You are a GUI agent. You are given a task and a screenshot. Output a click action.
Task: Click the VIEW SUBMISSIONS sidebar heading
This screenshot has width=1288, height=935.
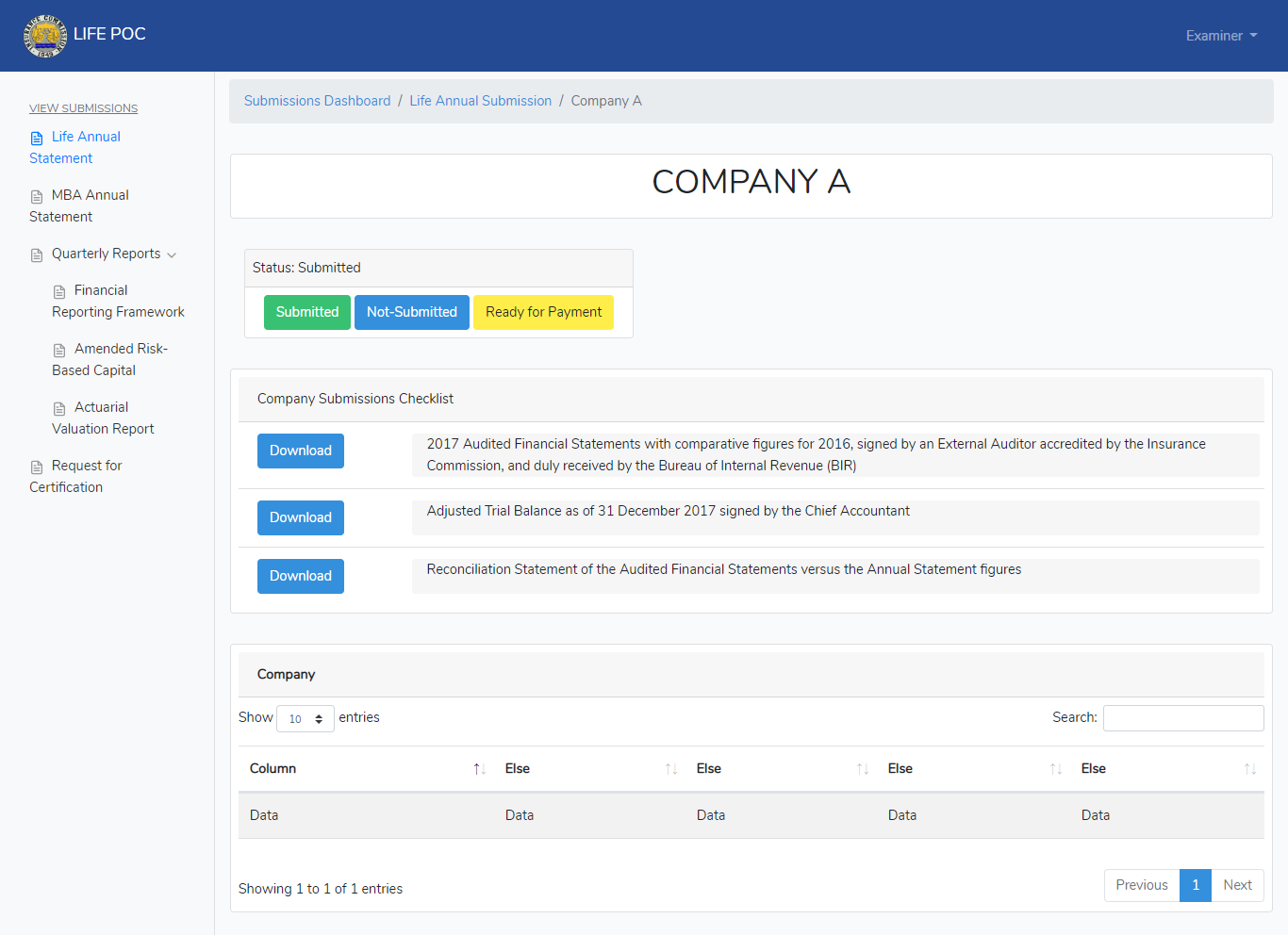[x=83, y=108]
